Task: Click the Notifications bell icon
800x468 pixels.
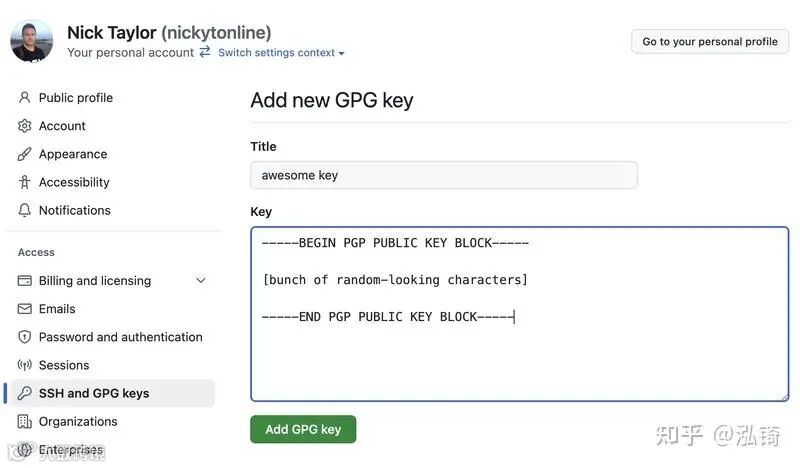Action: tap(25, 210)
